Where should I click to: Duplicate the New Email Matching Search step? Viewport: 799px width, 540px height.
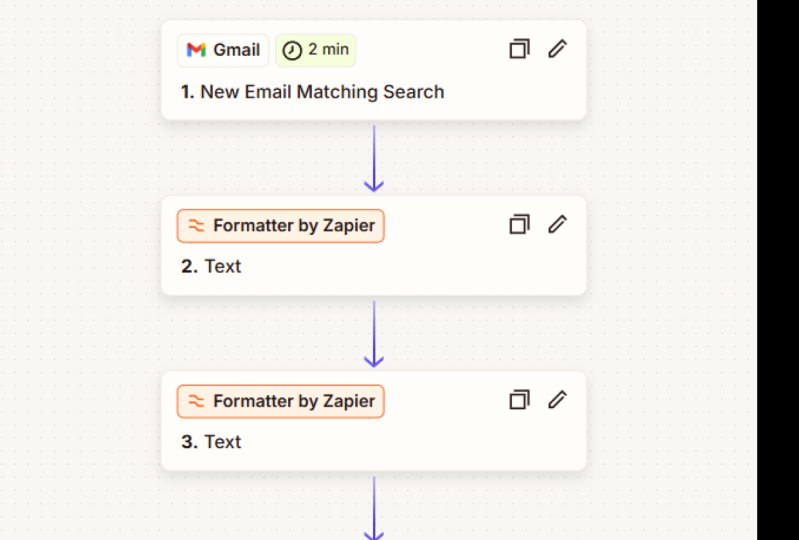519,49
